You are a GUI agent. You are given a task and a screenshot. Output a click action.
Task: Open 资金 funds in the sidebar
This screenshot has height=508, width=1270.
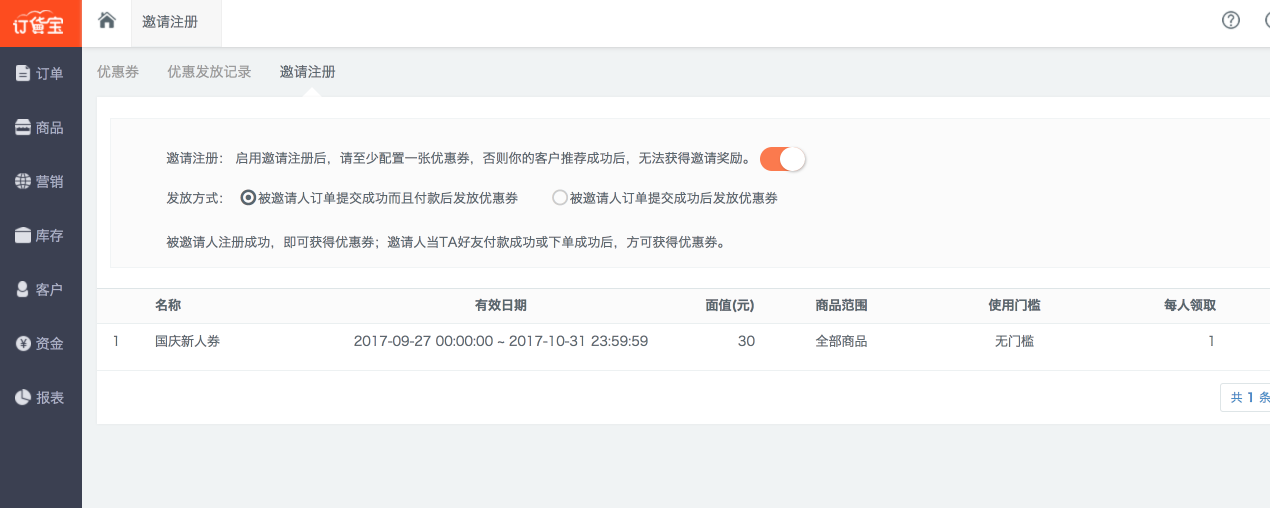point(40,344)
